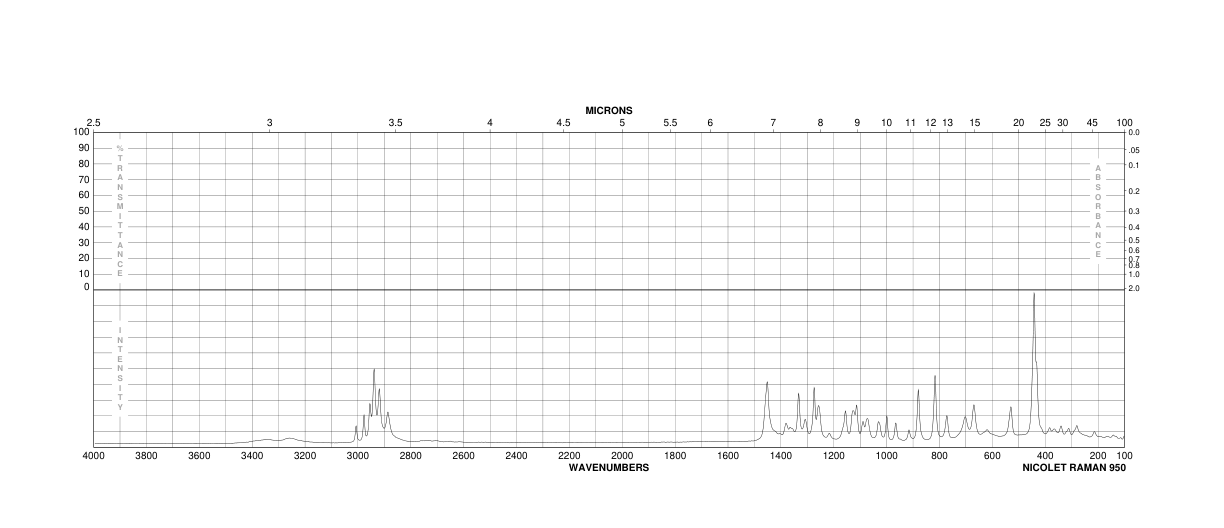Select the NICOLET RAMAN 950 label
1224x528 pixels.
1074,467
